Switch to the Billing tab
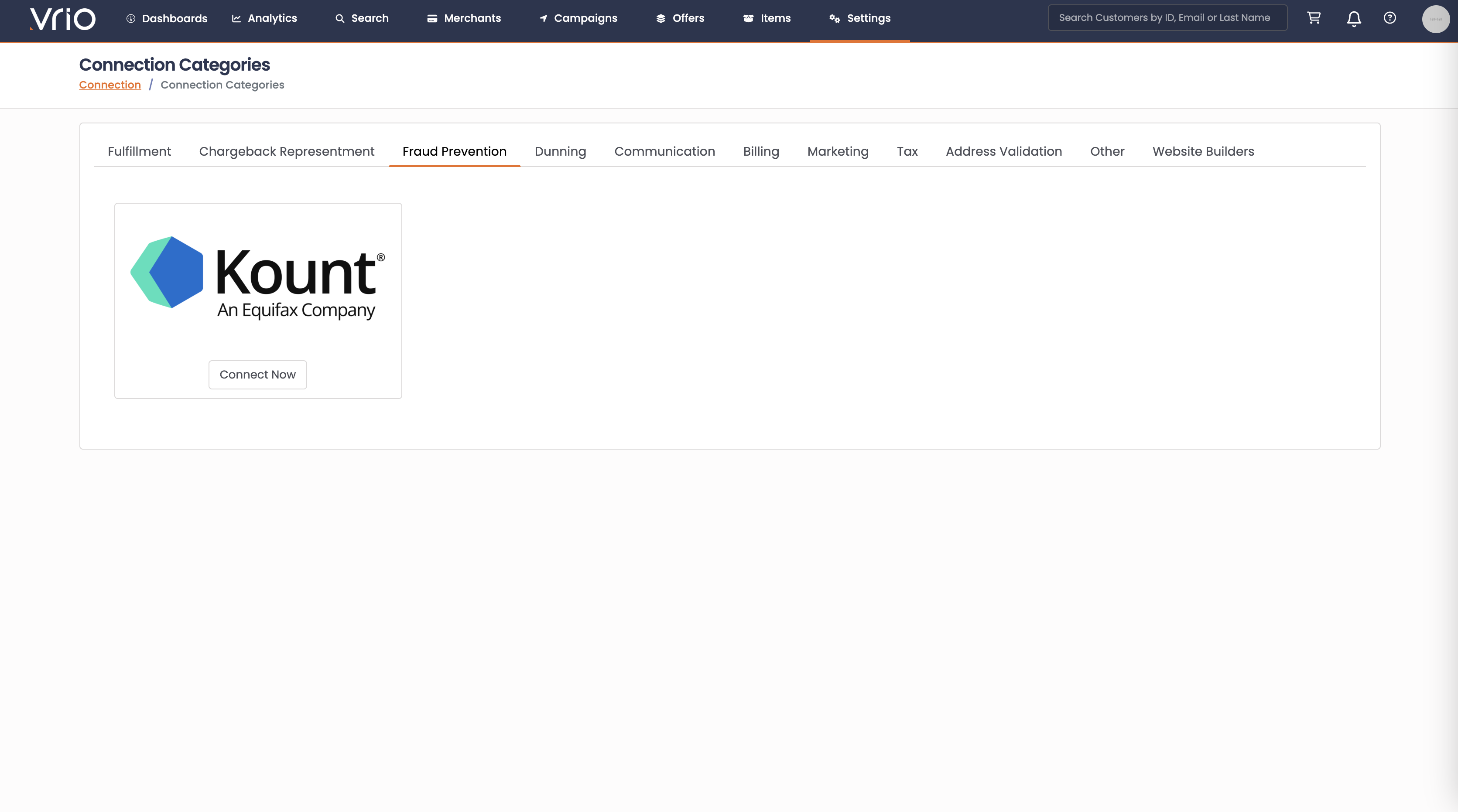This screenshot has height=812, width=1458. click(761, 151)
